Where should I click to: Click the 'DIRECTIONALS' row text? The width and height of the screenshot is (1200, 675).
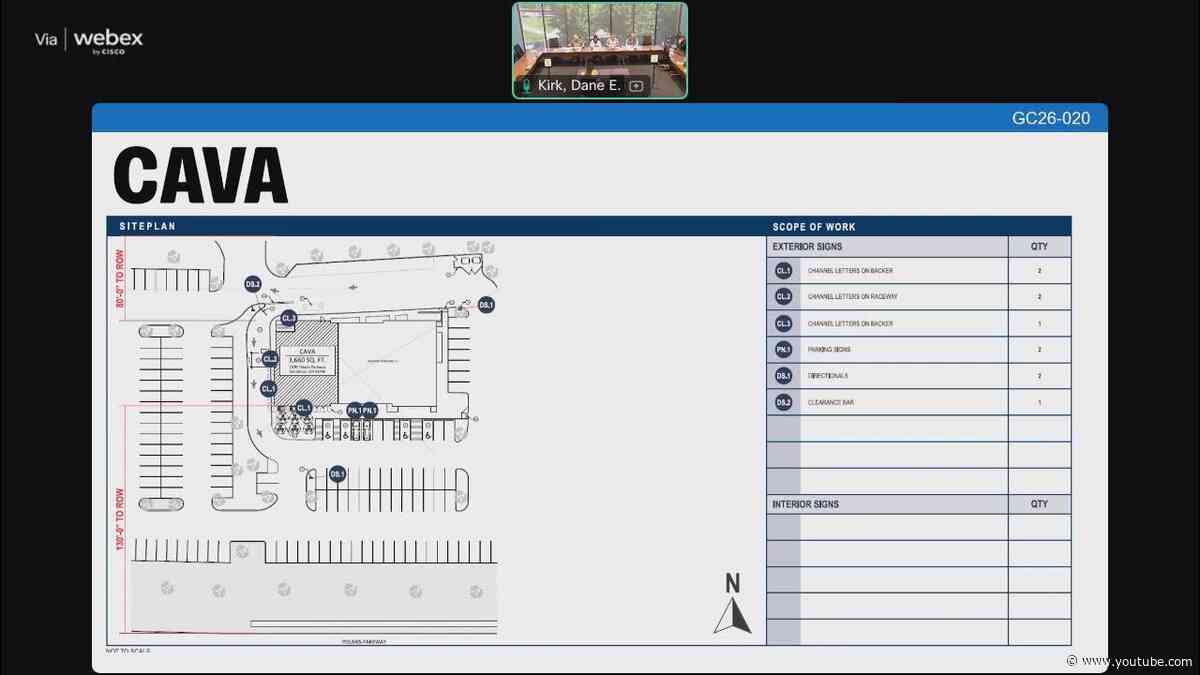coord(828,376)
